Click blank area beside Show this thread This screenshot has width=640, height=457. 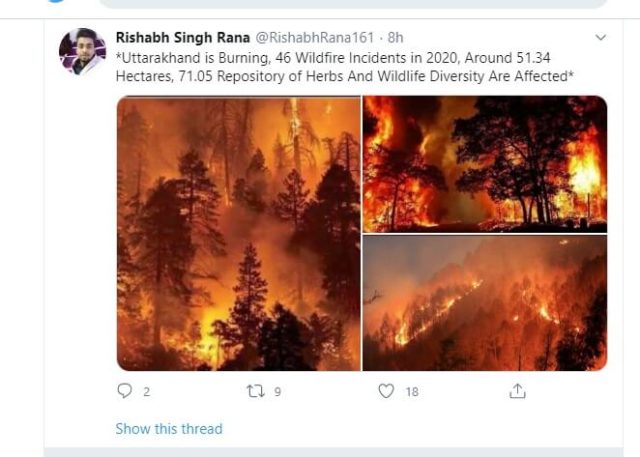[x=420, y=429]
